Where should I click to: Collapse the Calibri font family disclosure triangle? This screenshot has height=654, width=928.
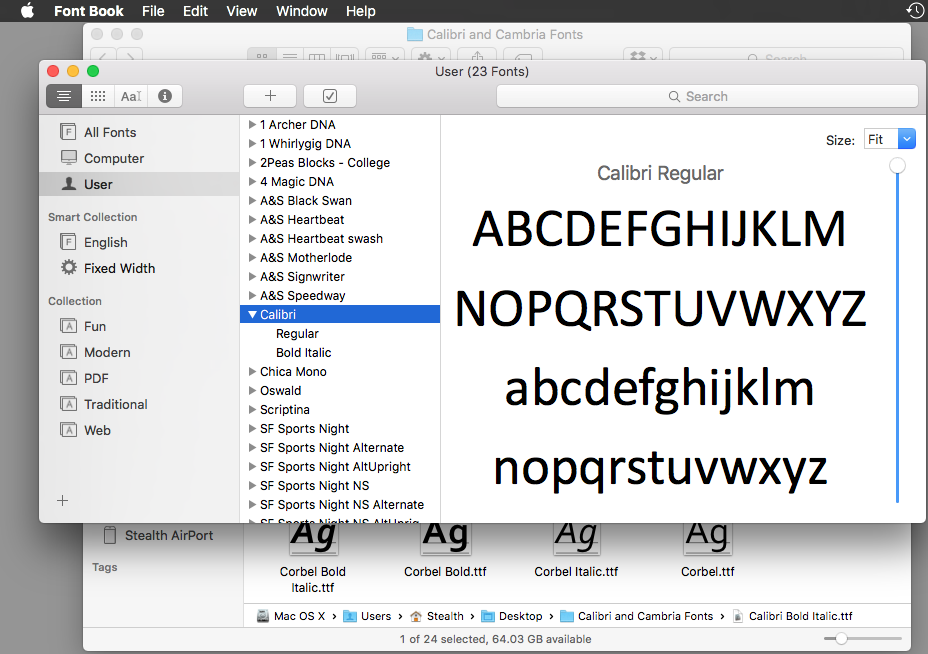click(x=251, y=313)
